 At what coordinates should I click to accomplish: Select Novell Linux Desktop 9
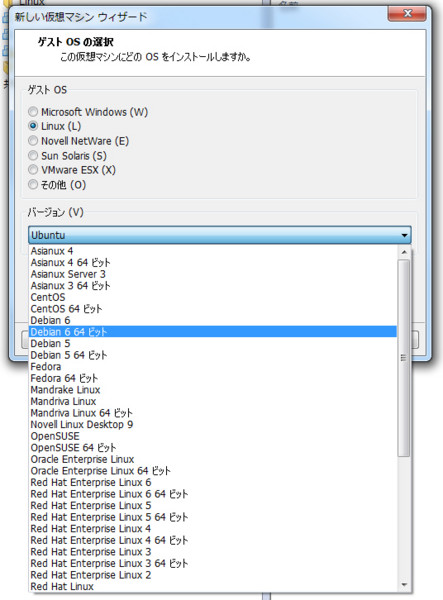click(213, 424)
